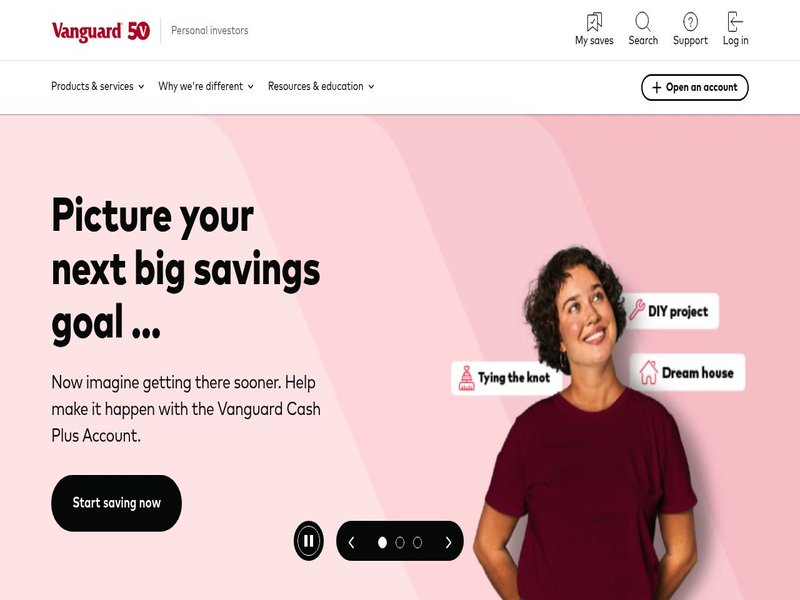
Task: Click the Vanguard 50 logo
Action: 101,31
